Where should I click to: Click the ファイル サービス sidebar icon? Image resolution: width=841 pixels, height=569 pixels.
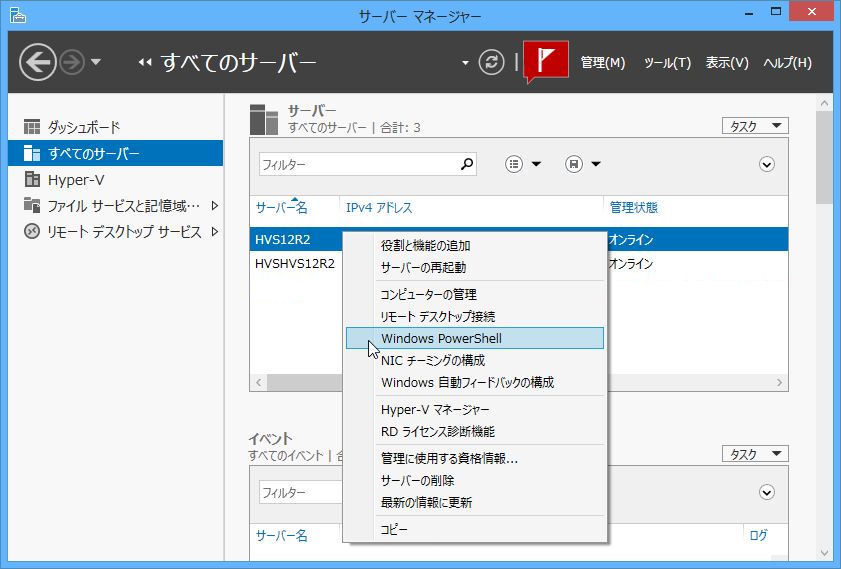(32, 205)
